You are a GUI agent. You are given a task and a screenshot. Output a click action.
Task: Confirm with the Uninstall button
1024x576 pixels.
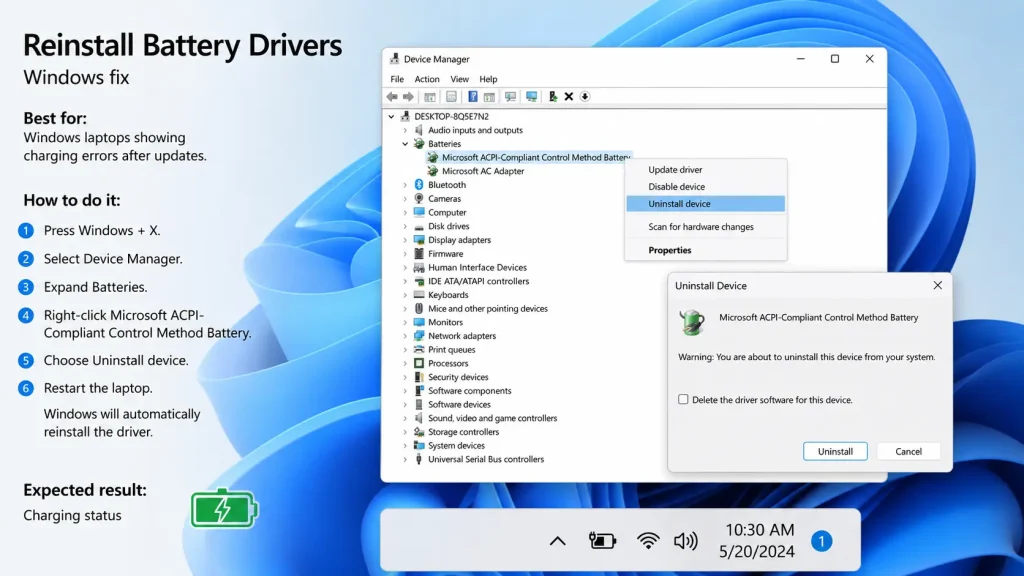click(x=835, y=451)
